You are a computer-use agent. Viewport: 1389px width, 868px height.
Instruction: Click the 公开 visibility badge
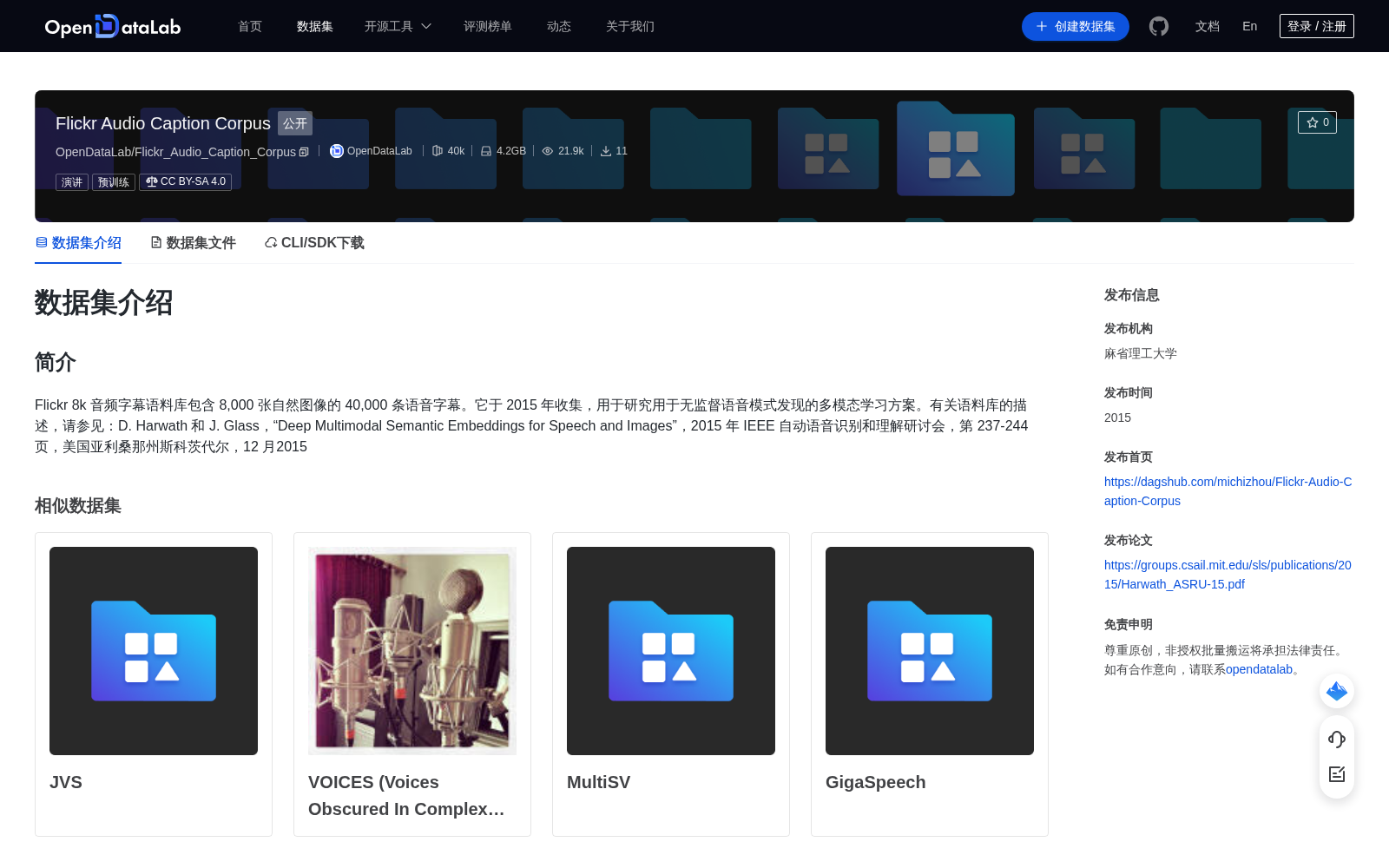coord(295,123)
